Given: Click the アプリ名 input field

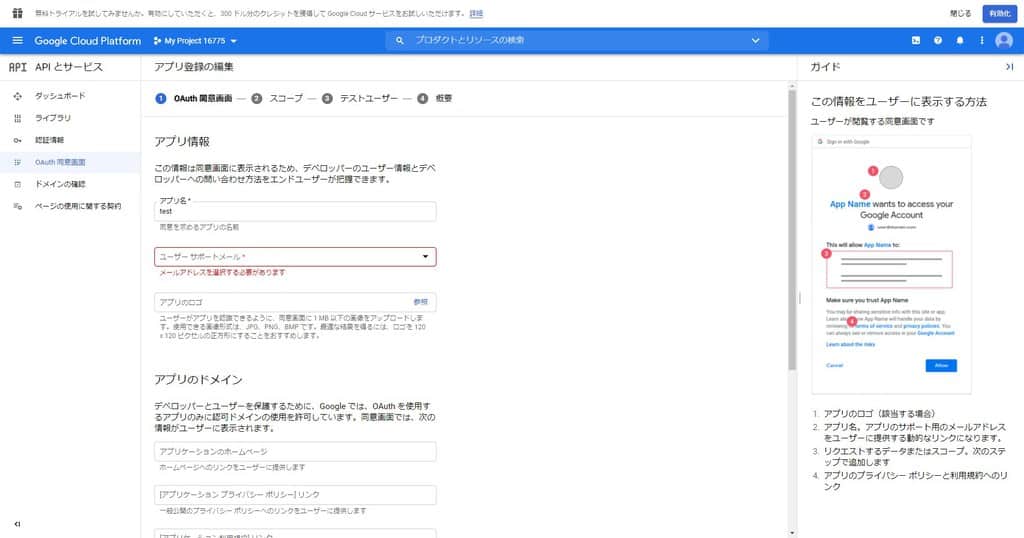Looking at the screenshot, I should coord(295,212).
